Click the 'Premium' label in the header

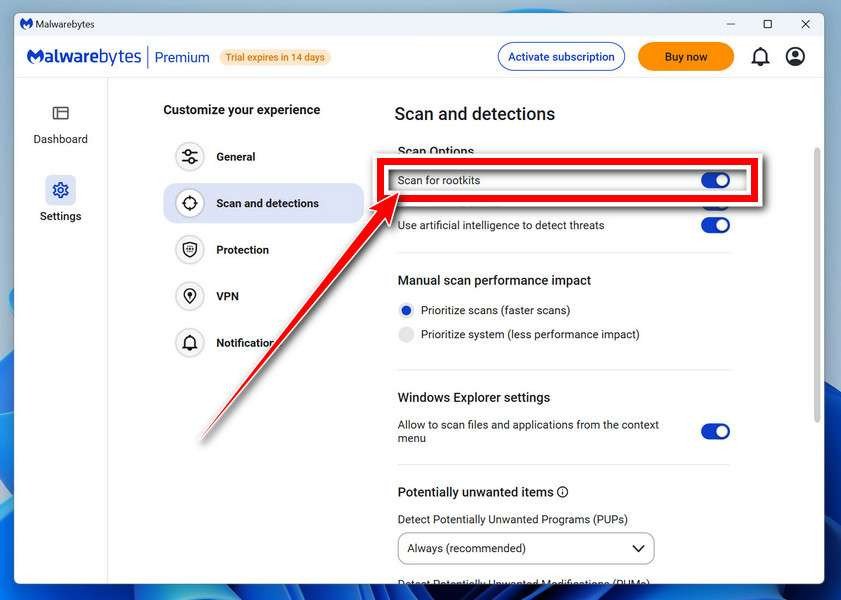click(x=182, y=57)
